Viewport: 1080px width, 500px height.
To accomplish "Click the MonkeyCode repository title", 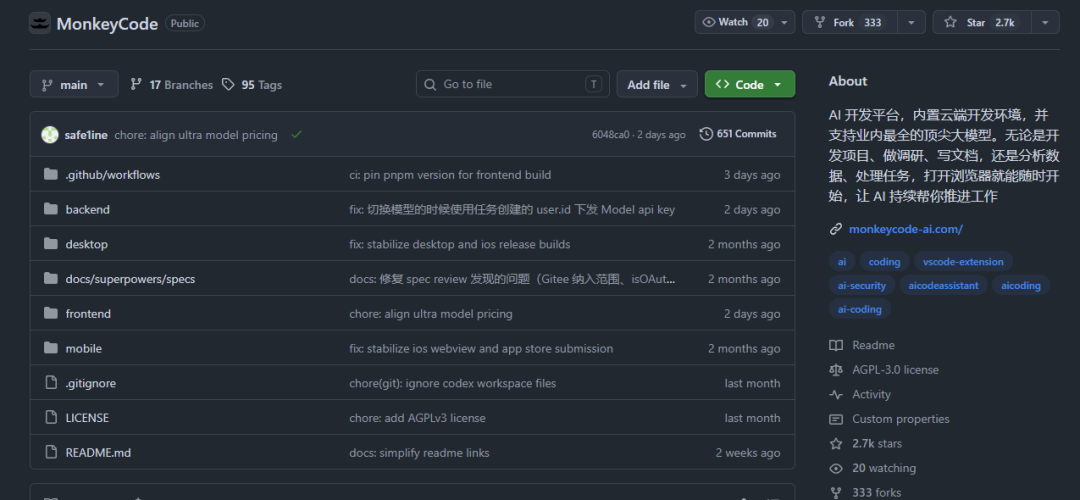I will [107, 23].
